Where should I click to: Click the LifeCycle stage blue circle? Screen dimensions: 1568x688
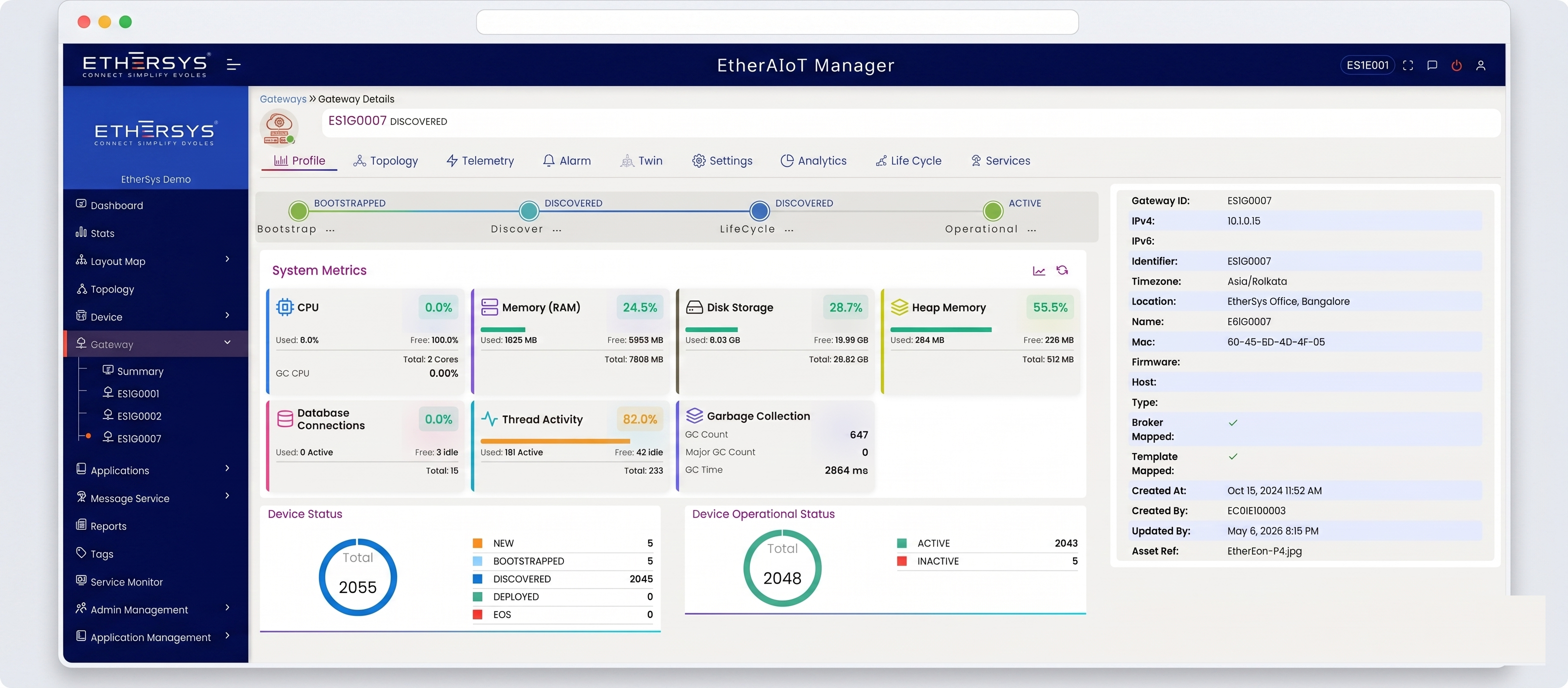759,210
